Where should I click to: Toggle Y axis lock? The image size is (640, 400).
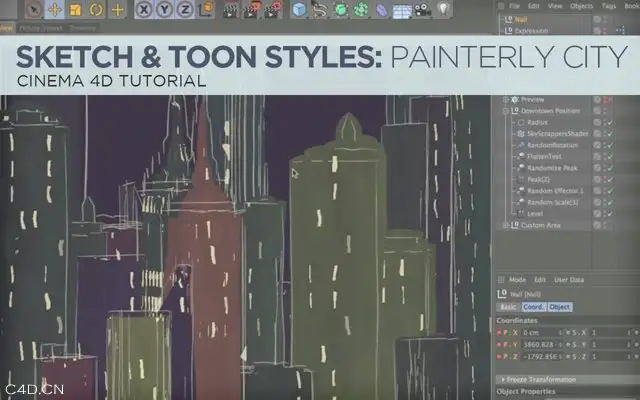pos(164,9)
